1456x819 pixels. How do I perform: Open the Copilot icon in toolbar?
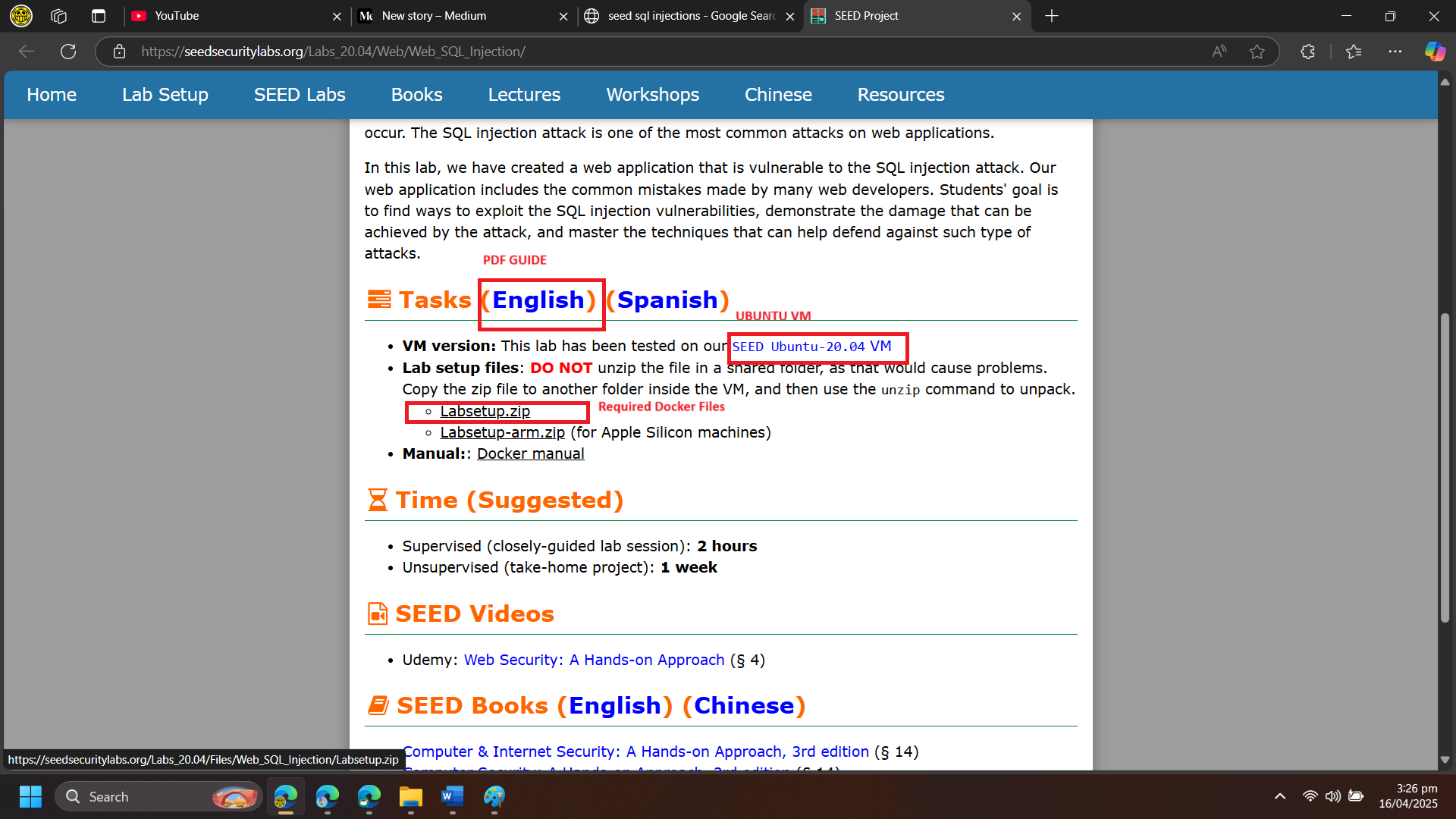coord(1434,52)
